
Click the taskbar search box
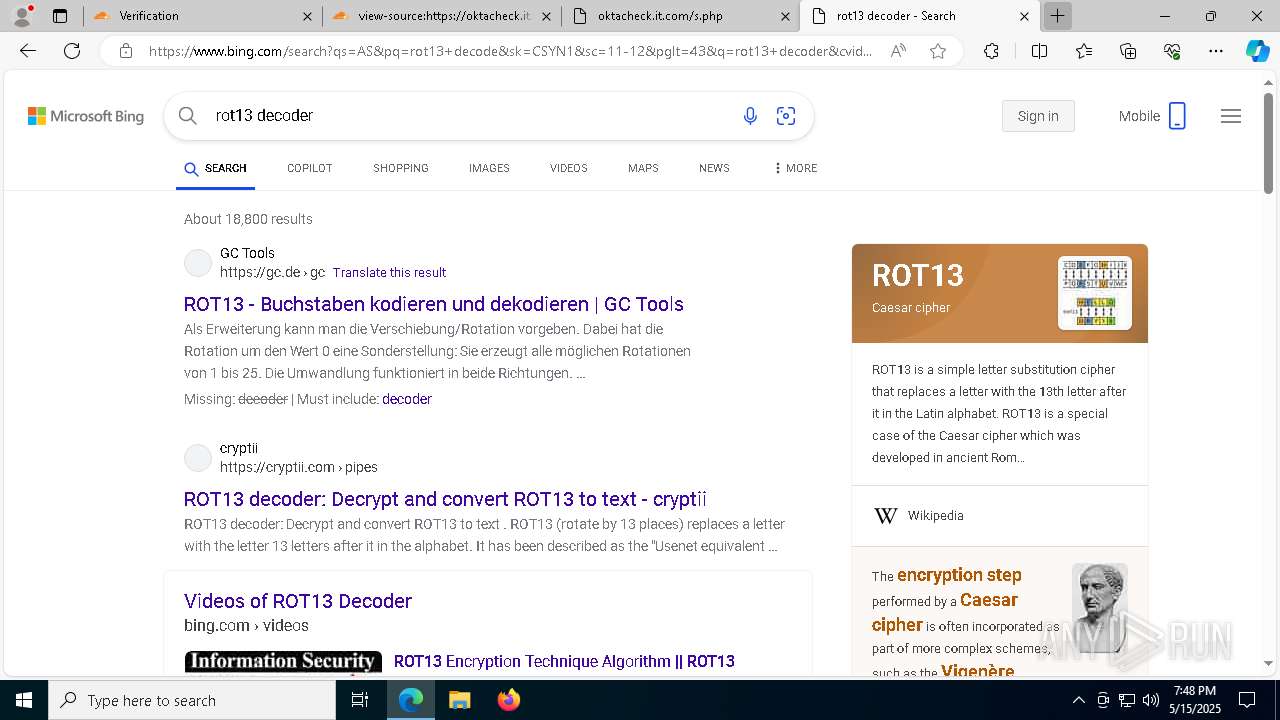pos(192,700)
